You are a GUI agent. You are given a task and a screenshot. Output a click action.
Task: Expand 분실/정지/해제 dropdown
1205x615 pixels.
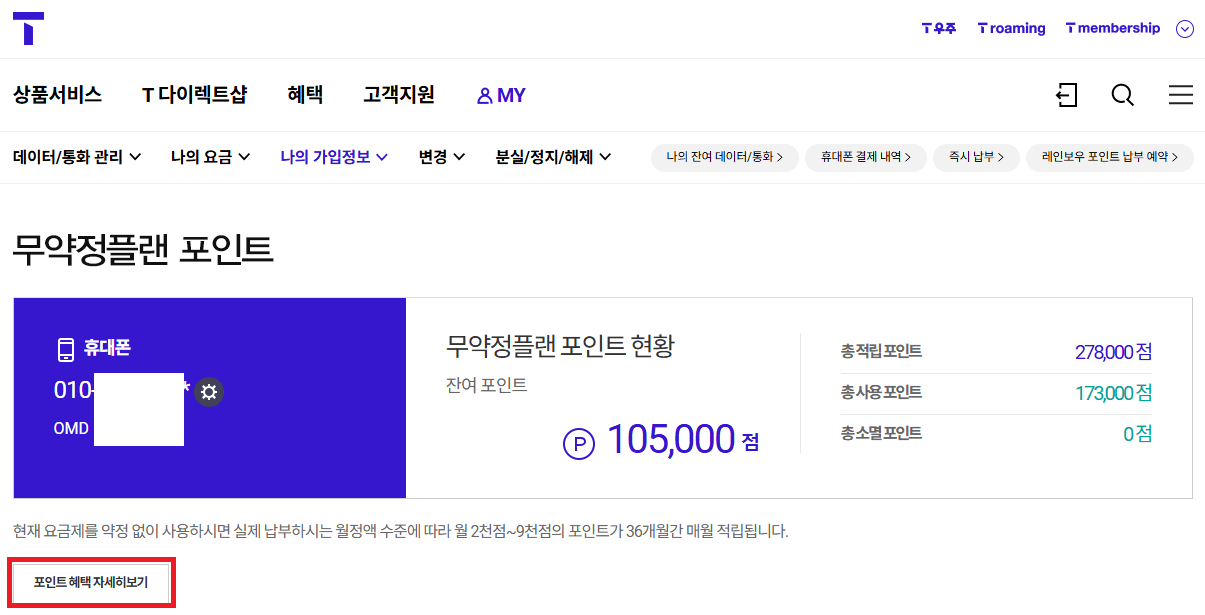pos(554,157)
